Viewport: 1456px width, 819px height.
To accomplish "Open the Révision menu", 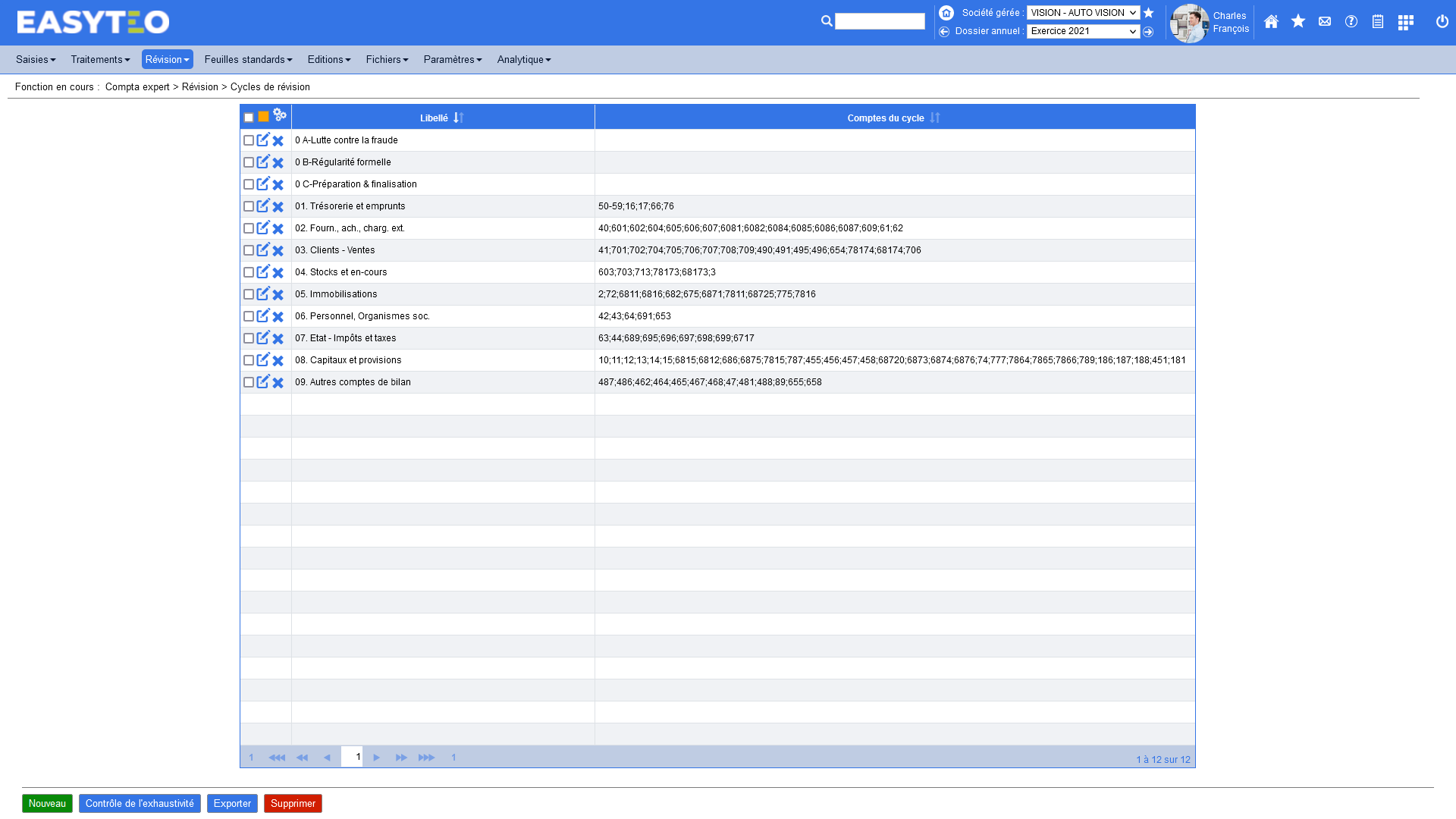I will (x=167, y=59).
